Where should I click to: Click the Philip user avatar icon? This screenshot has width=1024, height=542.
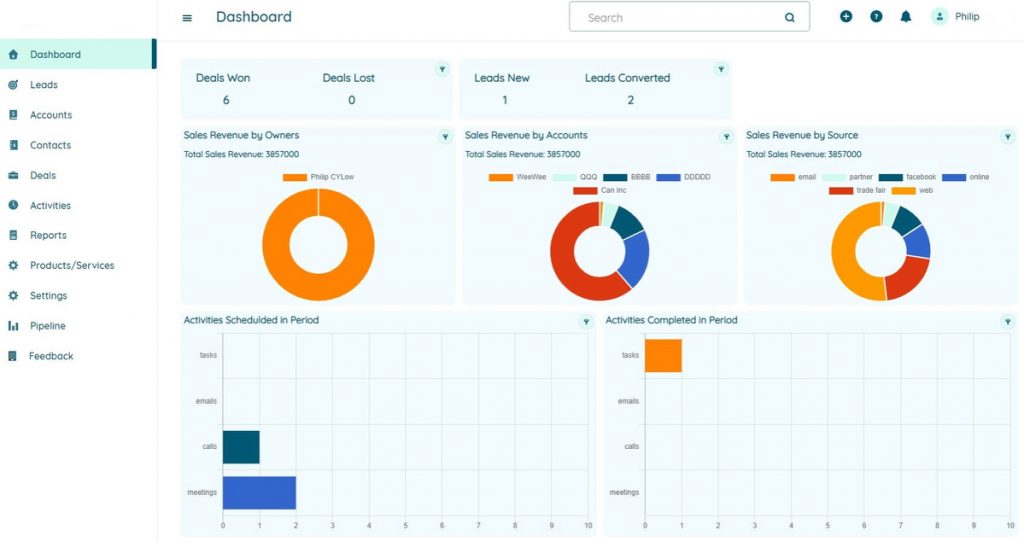click(x=939, y=17)
